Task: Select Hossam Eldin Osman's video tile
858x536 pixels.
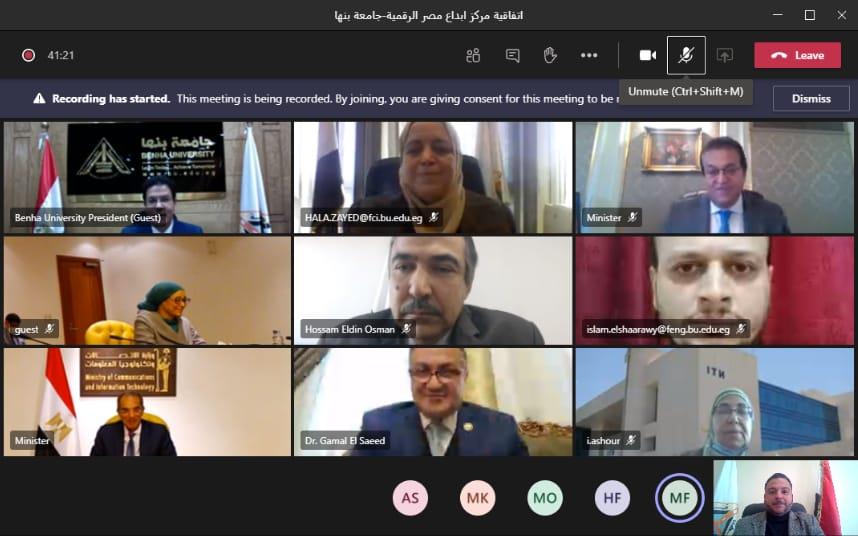Action: (x=432, y=290)
